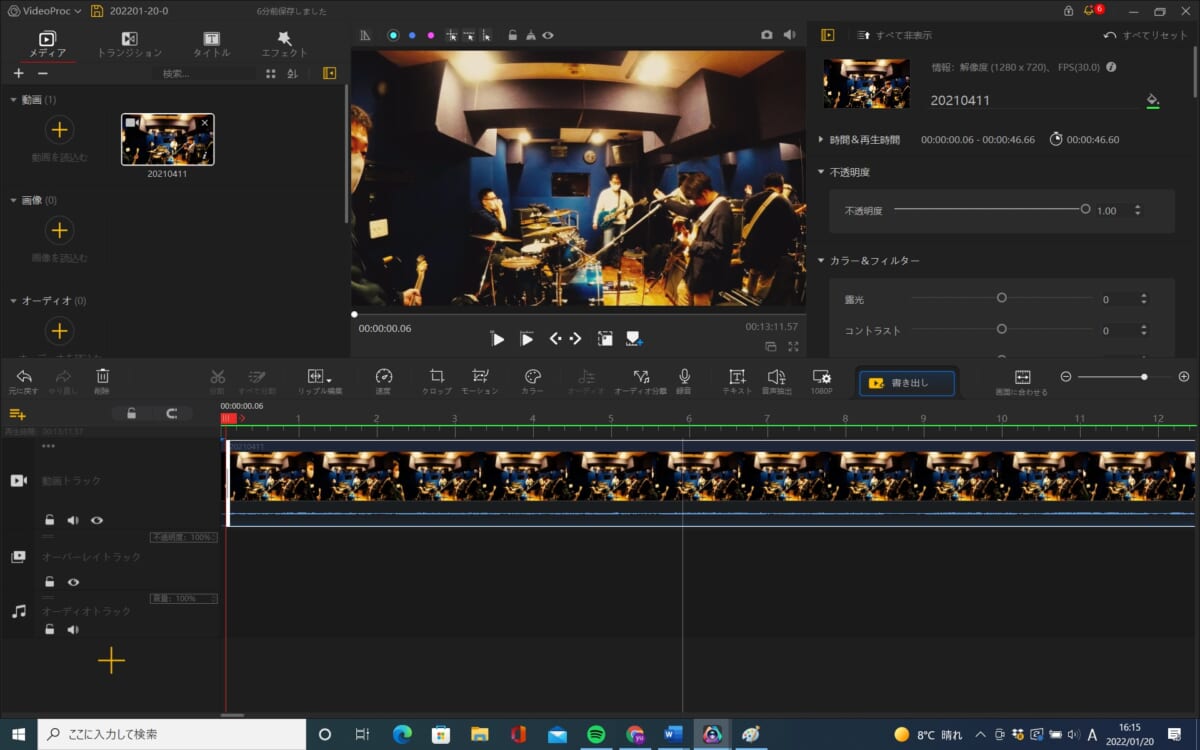The image size is (1200, 750).
Task: Click すべてリセット button
Action: coord(1146,35)
